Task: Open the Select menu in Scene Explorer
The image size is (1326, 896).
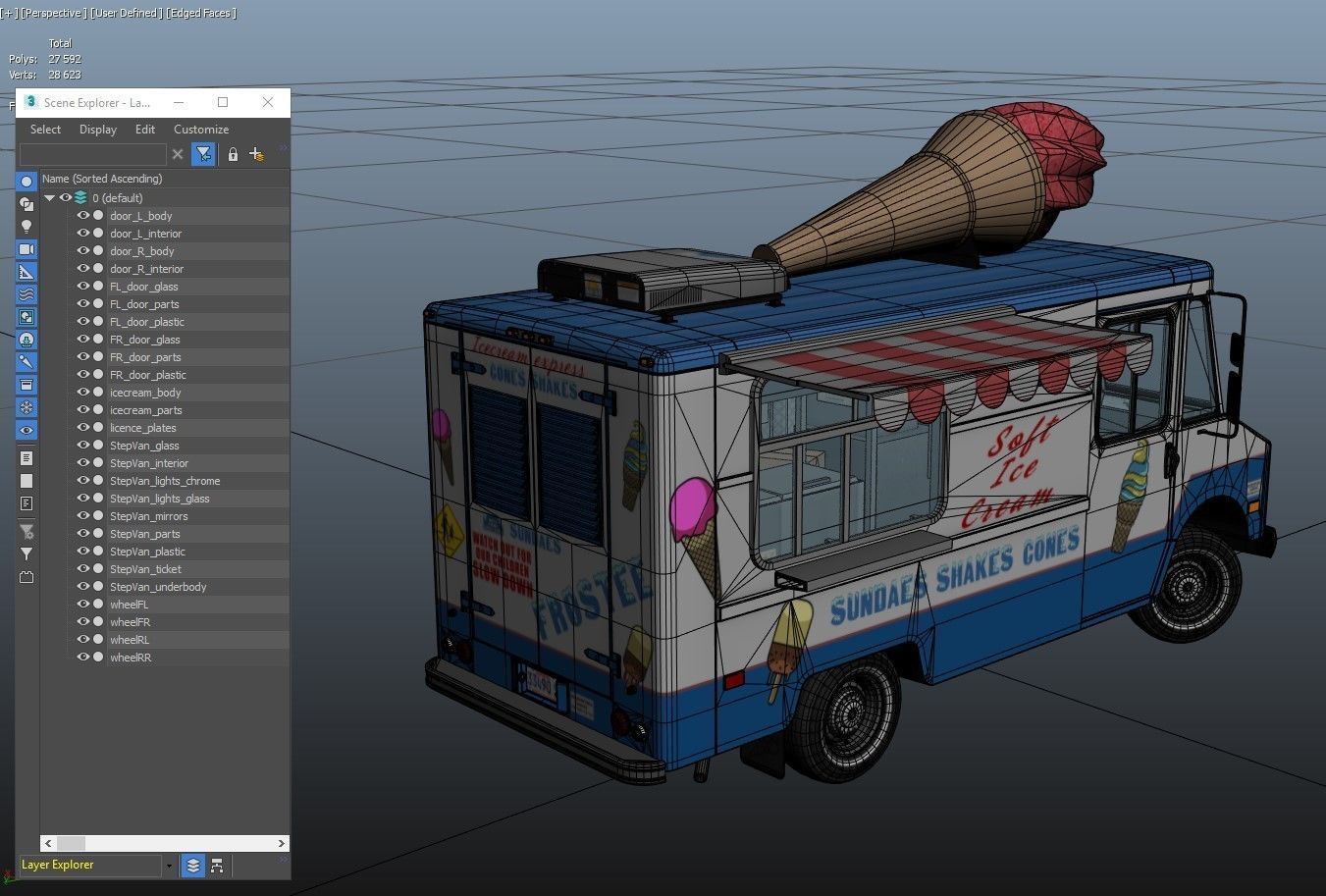Action: [x=45, y=130]
